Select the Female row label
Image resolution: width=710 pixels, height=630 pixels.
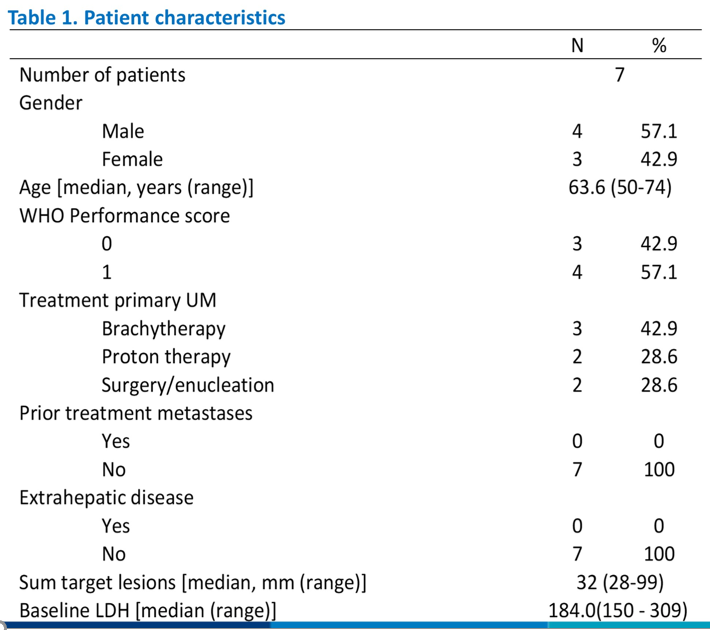132,159
